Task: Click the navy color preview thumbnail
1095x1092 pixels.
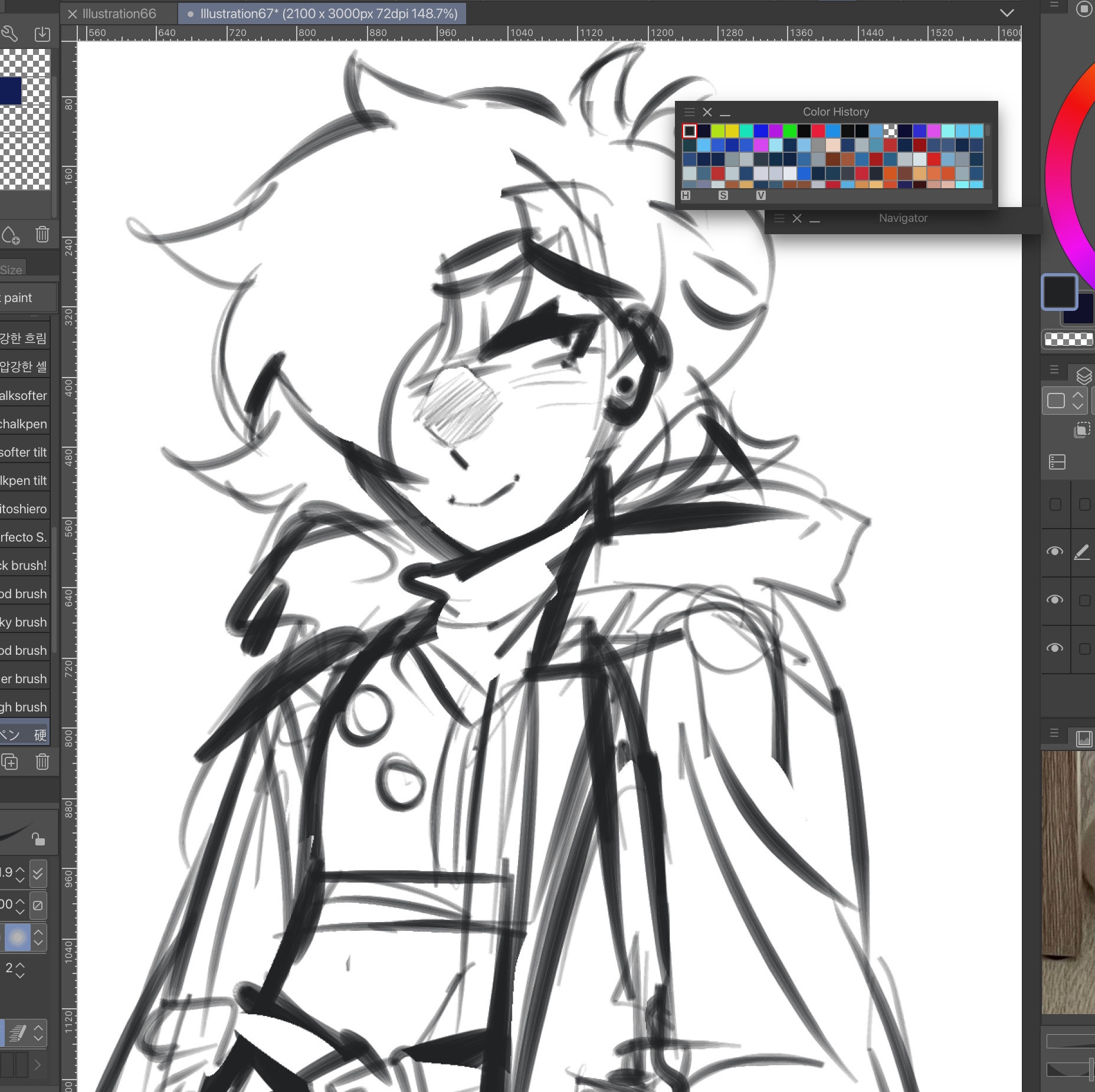Action: [11, 91]
